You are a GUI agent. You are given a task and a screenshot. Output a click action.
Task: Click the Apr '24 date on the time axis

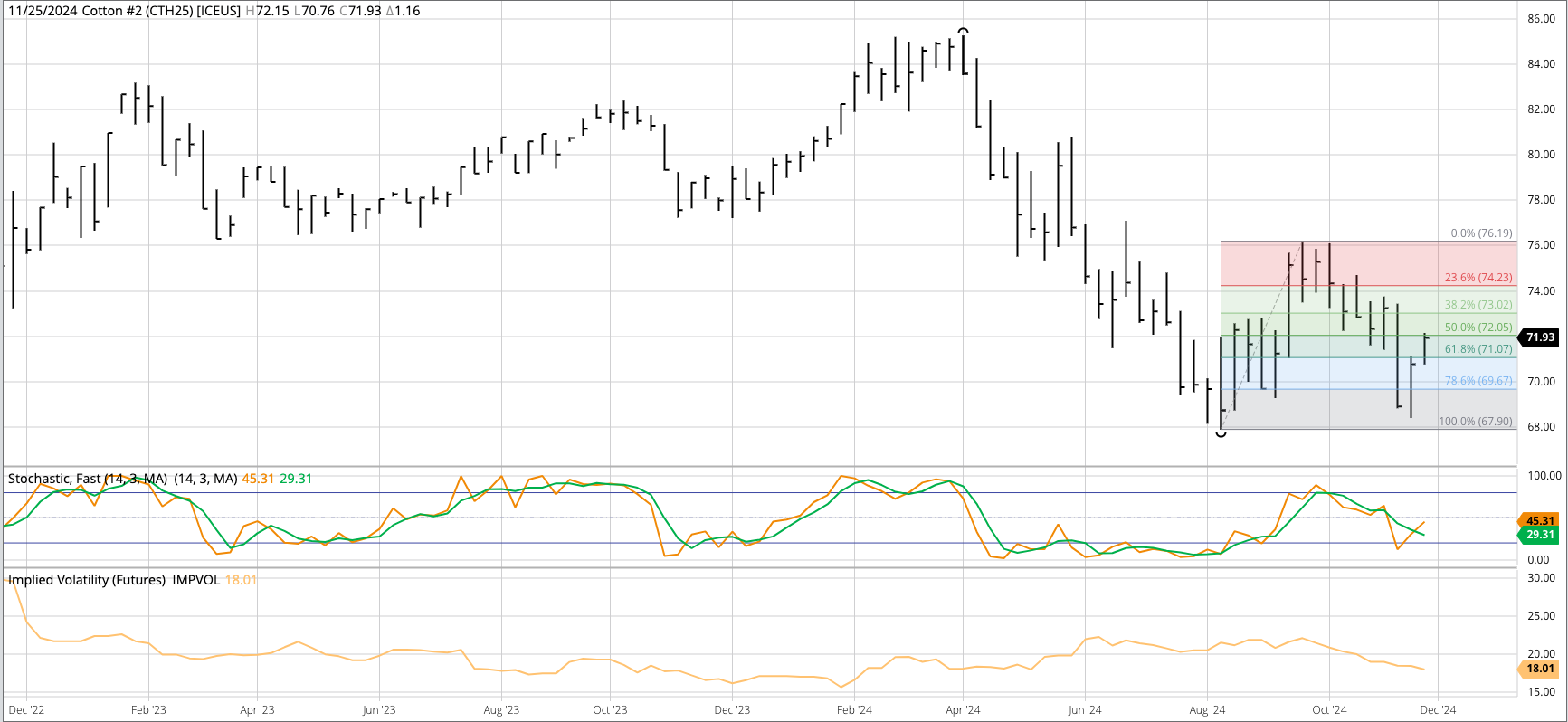[963, 710]
